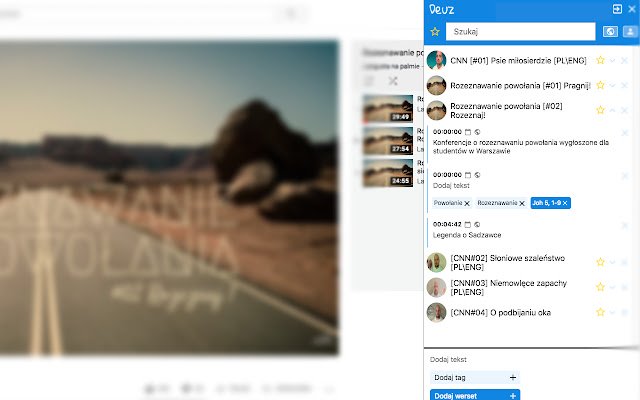Click the Dodaj werset button
The image size is (640, 400).
475,395
